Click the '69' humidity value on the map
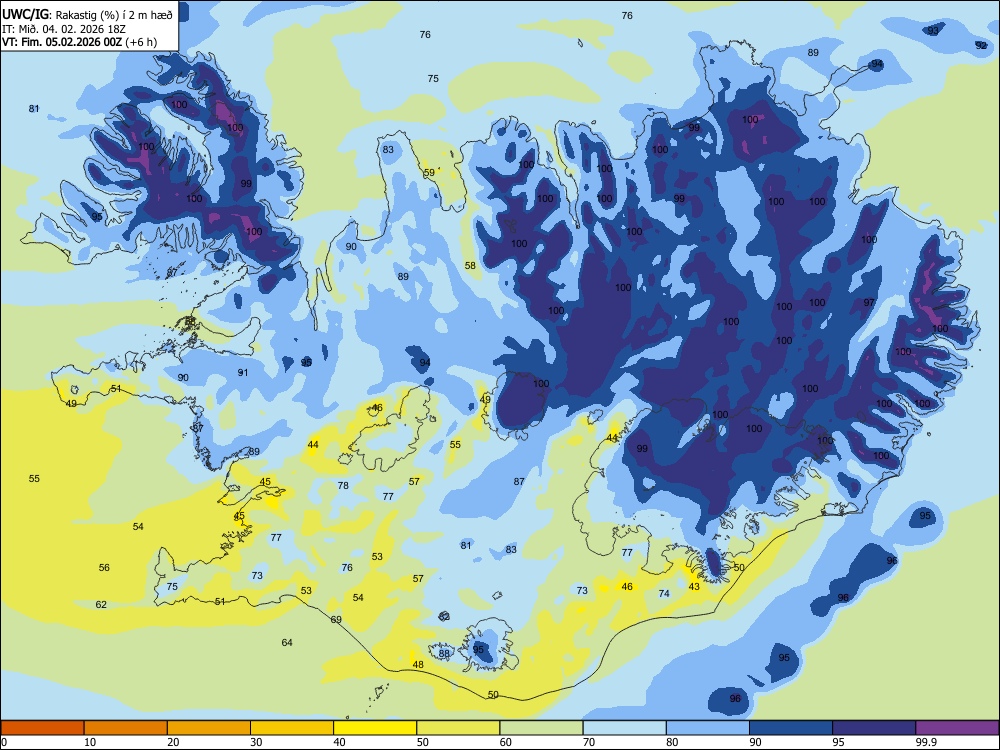 tap(336, 619)
